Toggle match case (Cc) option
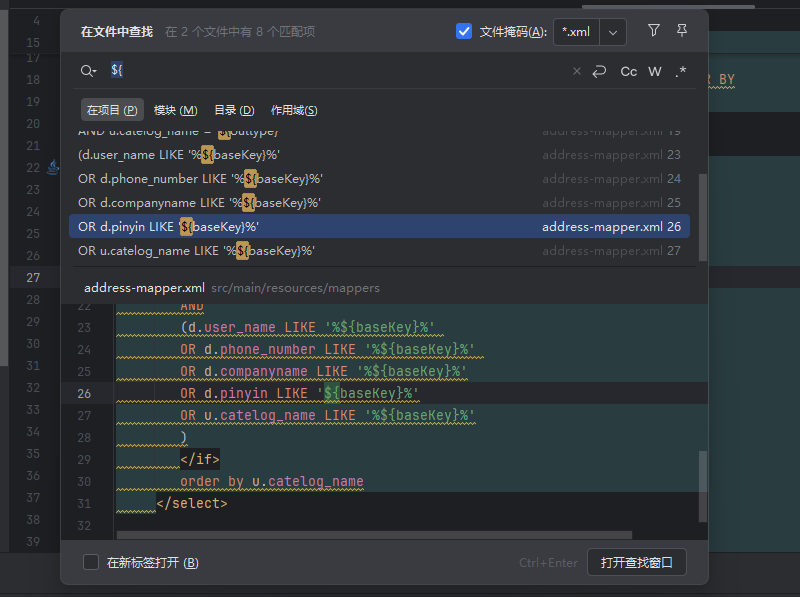This screenshot has height=597, width=800. (628, 71)
